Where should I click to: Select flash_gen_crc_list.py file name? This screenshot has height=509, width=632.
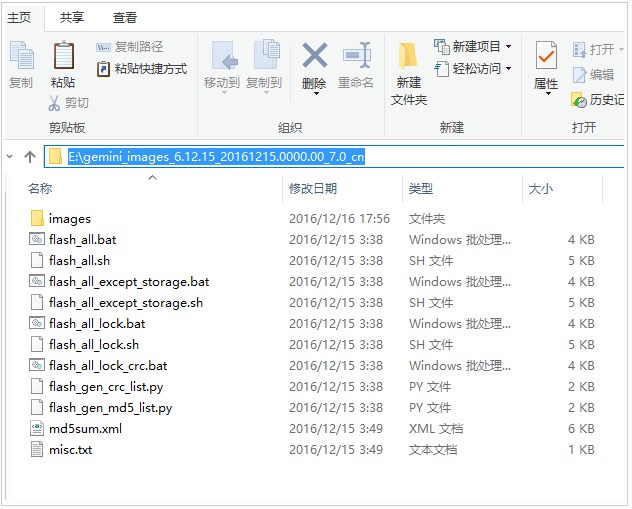point(106,387)
